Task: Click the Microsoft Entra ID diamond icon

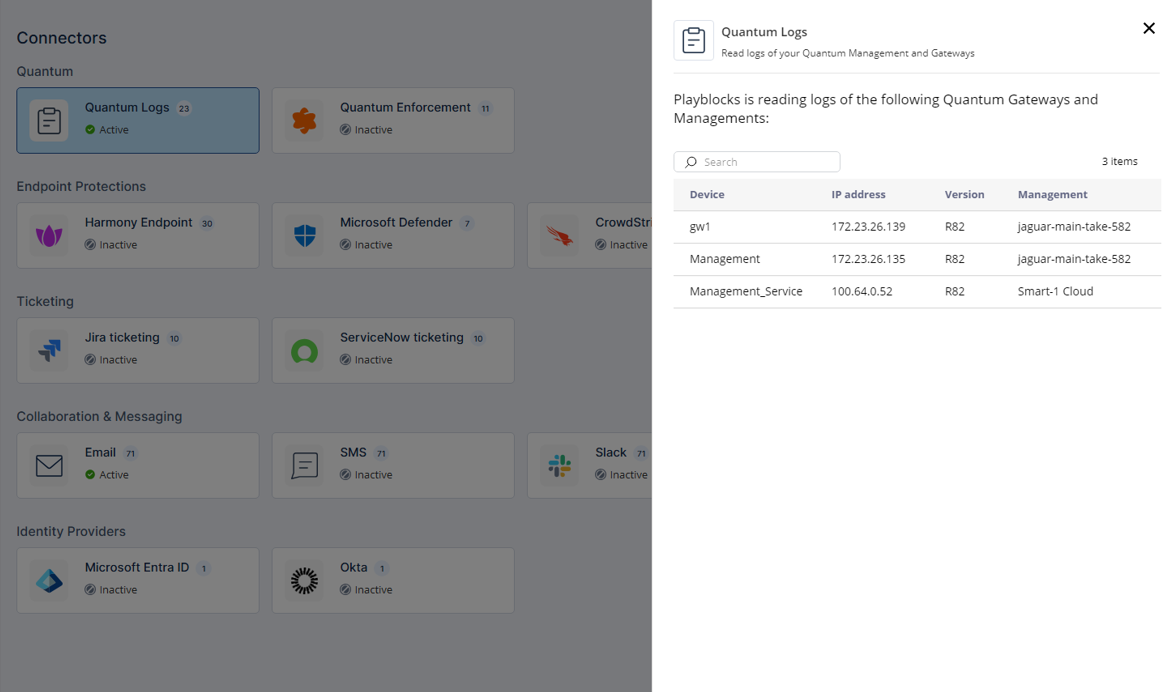Action: [x=49, y=581]
